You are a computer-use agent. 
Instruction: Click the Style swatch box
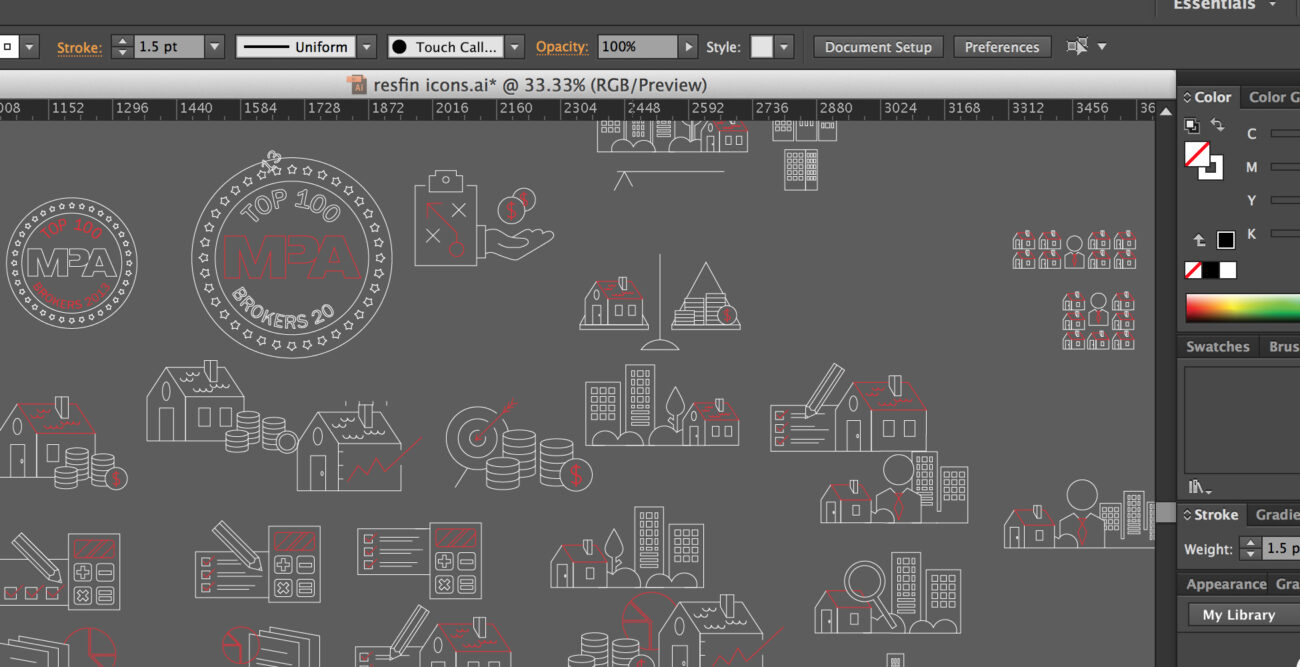[x=762, y=47]
